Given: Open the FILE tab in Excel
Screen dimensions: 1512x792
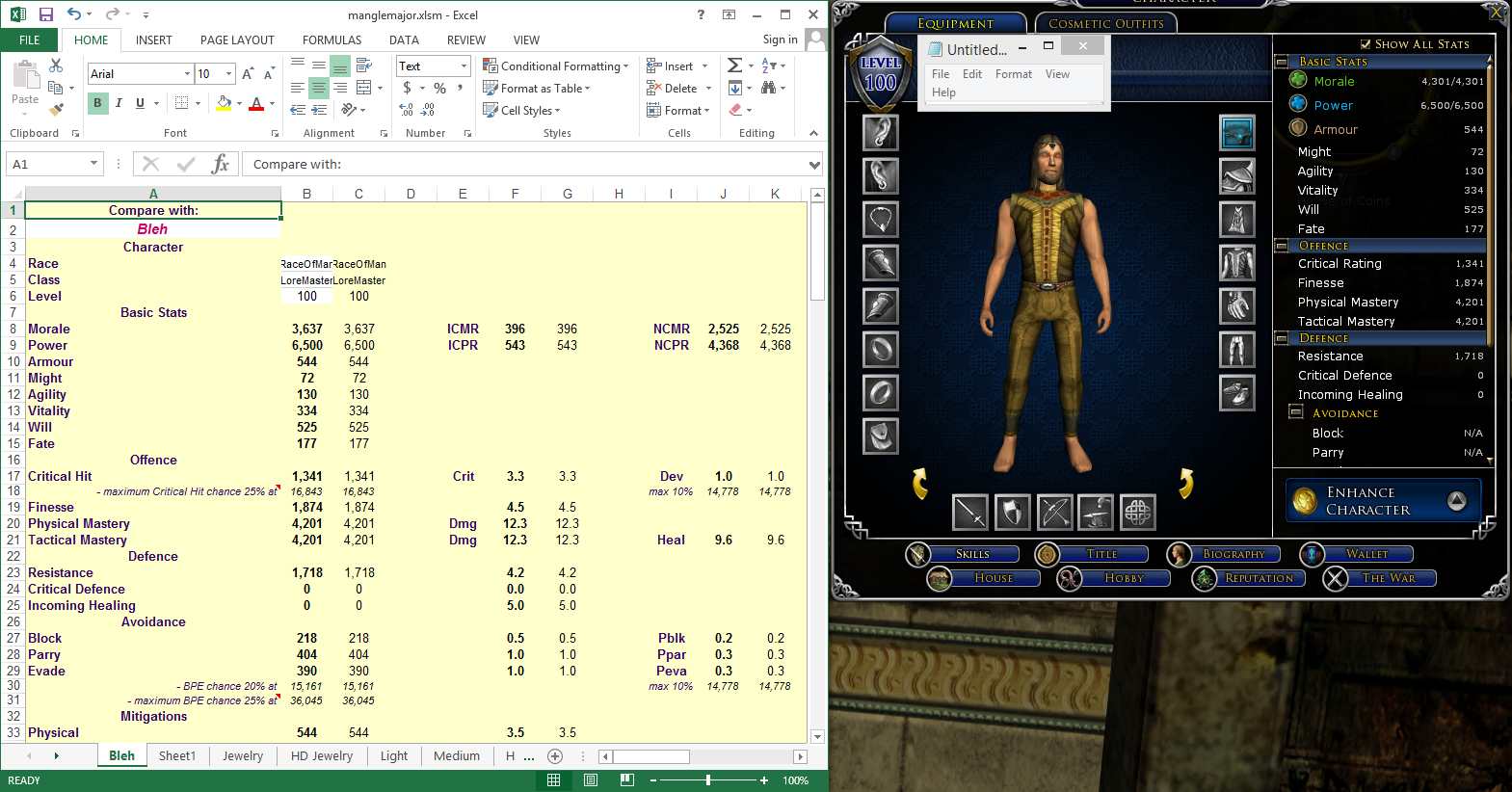Looking at the screenshot, I should tap(30, 40).
